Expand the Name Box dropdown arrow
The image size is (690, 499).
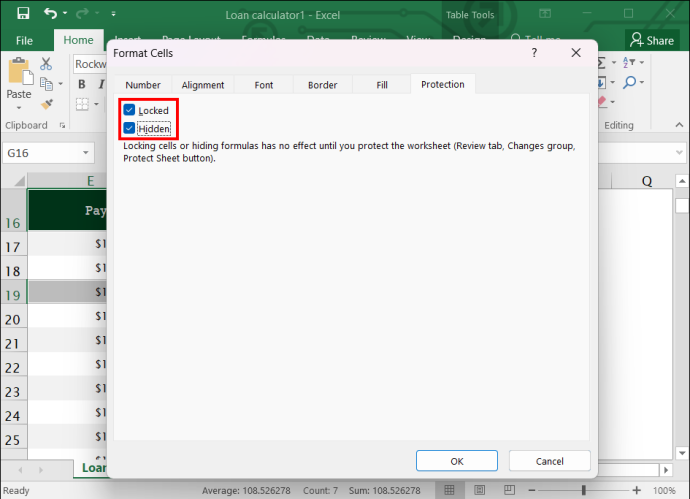click(x=86, y=153)
